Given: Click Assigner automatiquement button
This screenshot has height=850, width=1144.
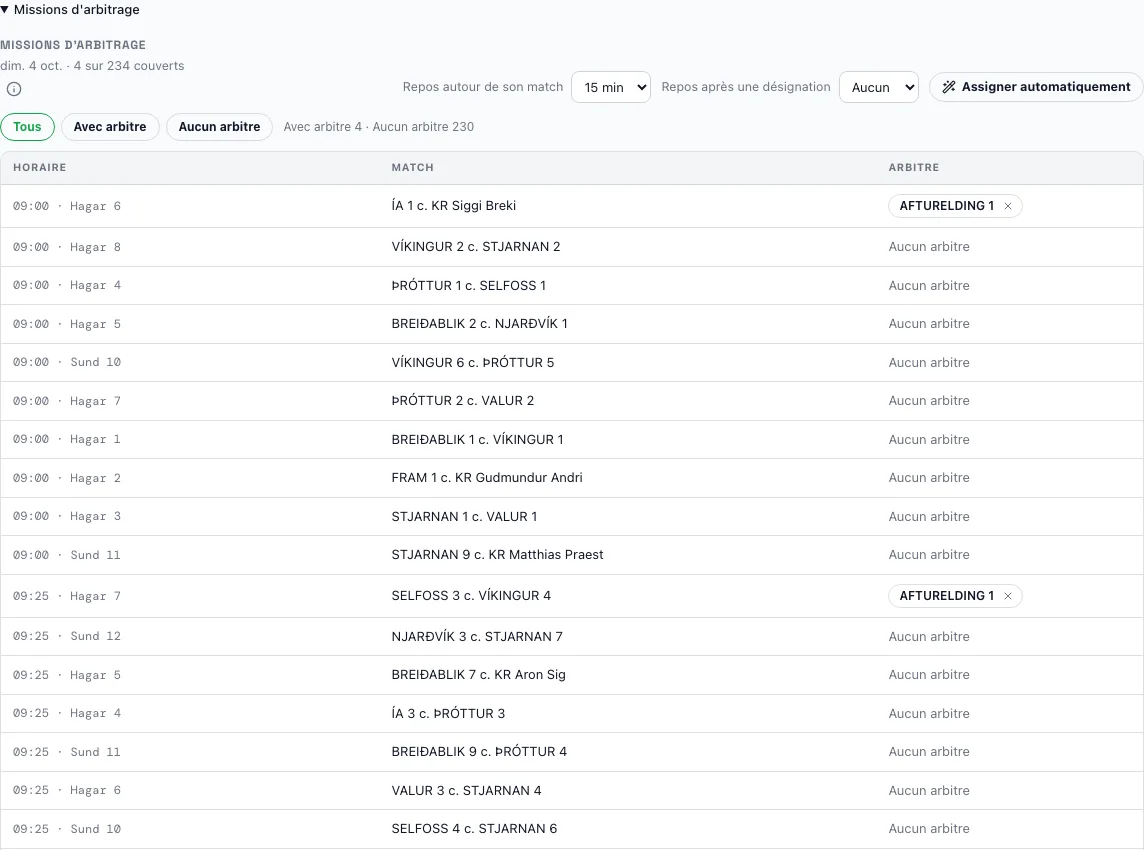Looking at the screenshot, I should coord(1036,87).
